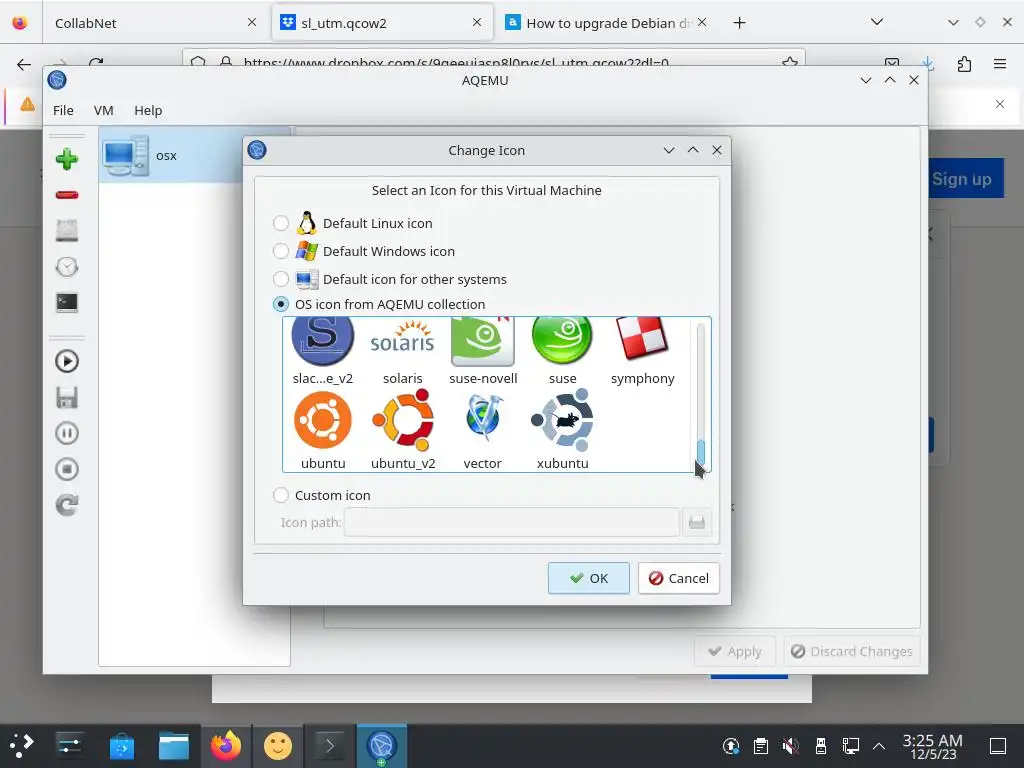This screenshot has width=1024, height=768.
Task: Reset the VM with the circular arrow icon
Action: (67, 505)
